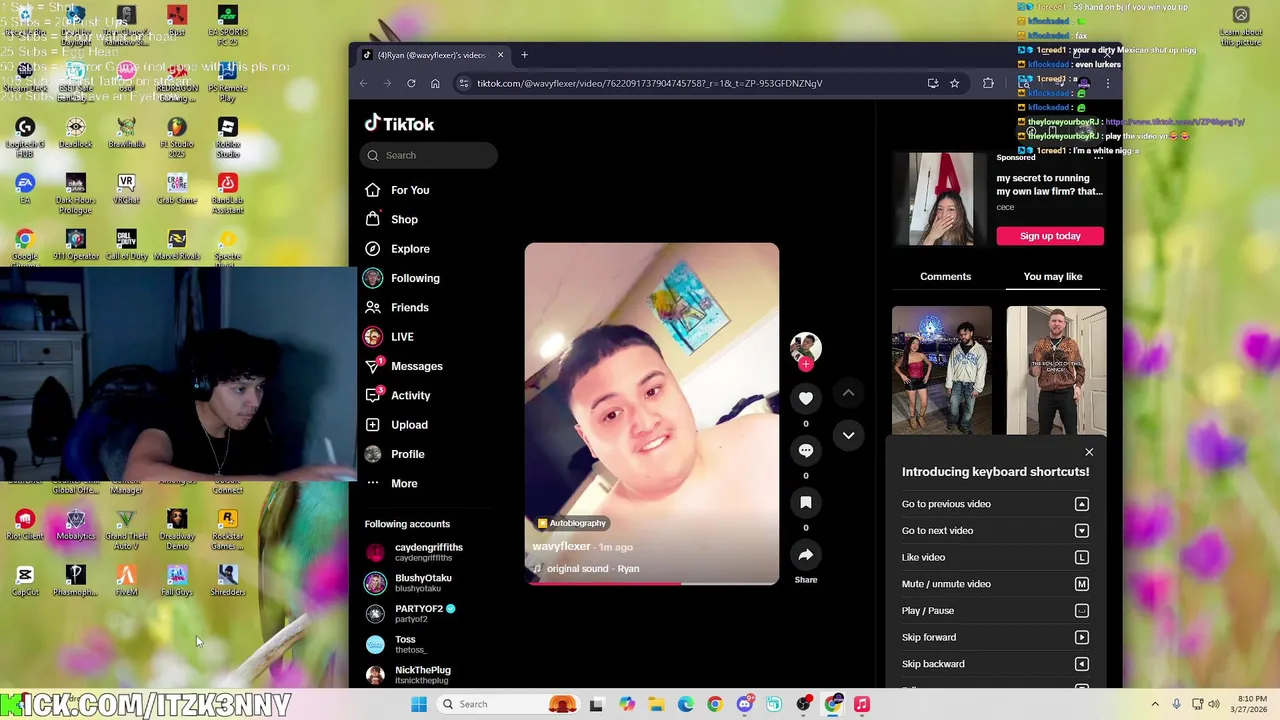Go to TikTok LIVE
1280x720 pixels.
[389, 337]
